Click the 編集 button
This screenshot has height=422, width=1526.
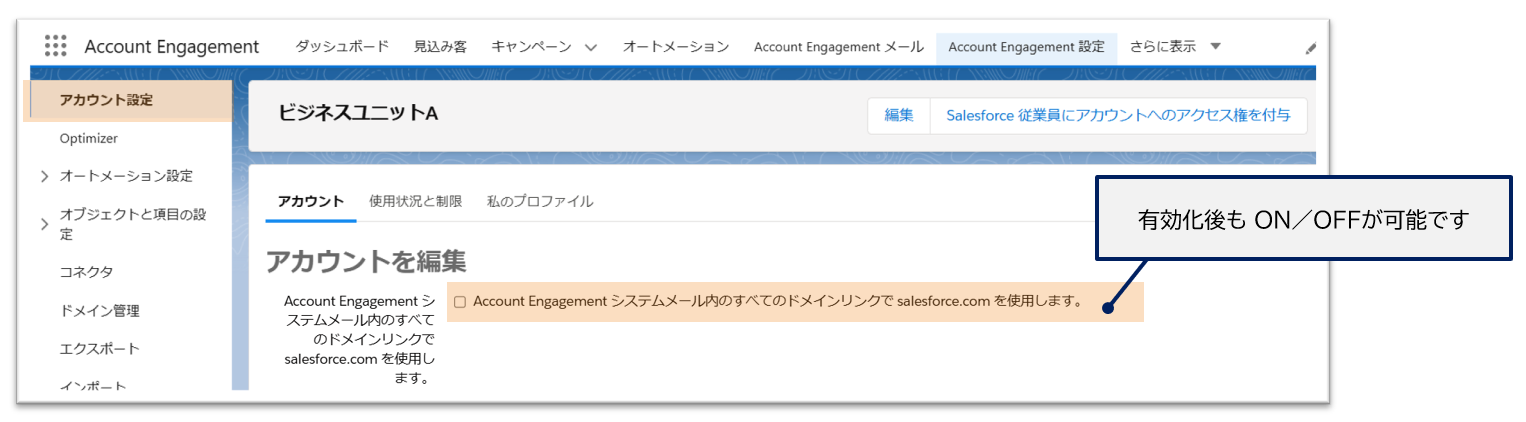899,115
